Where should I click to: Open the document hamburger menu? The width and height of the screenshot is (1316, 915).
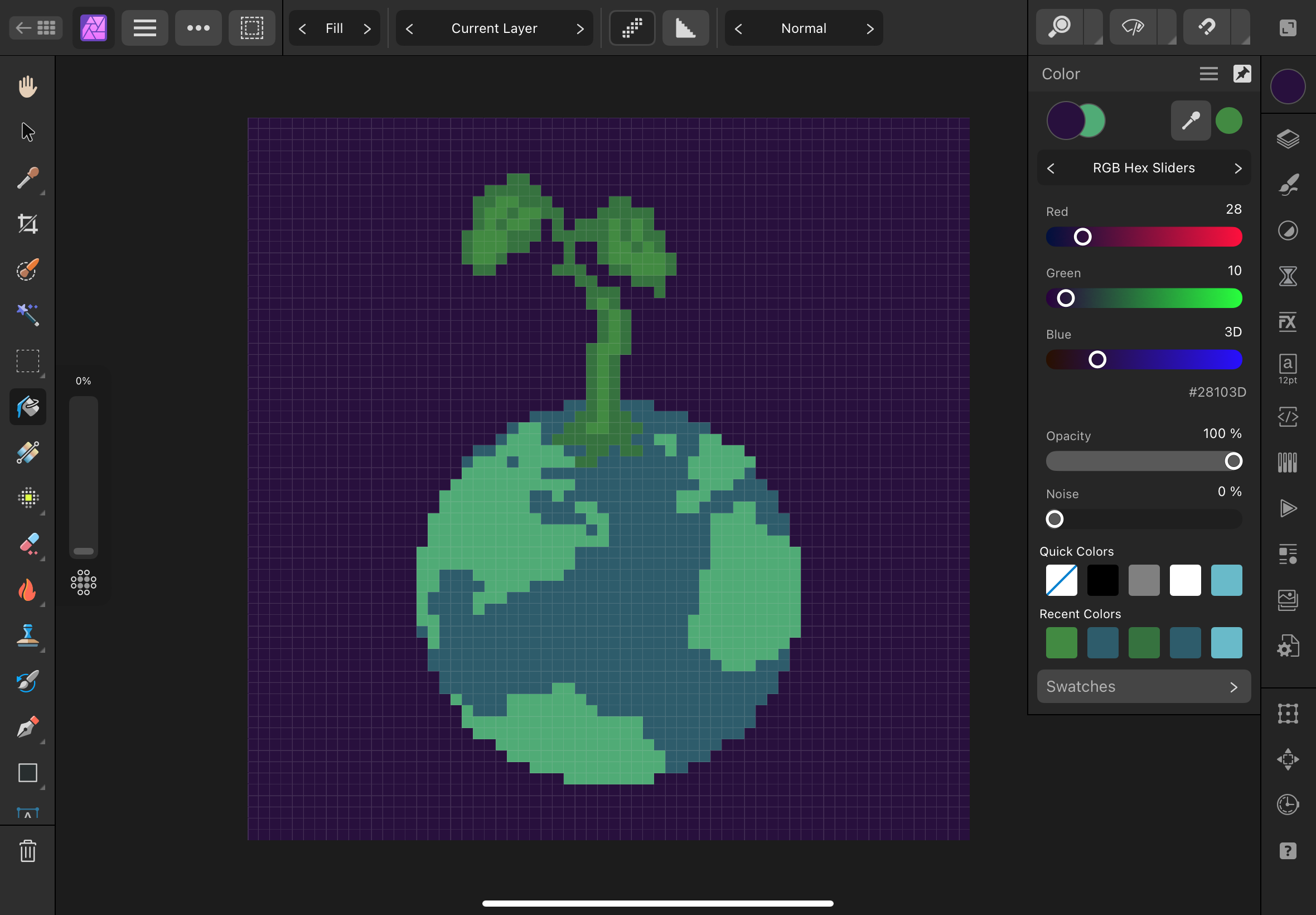click(x=144, y=27)
